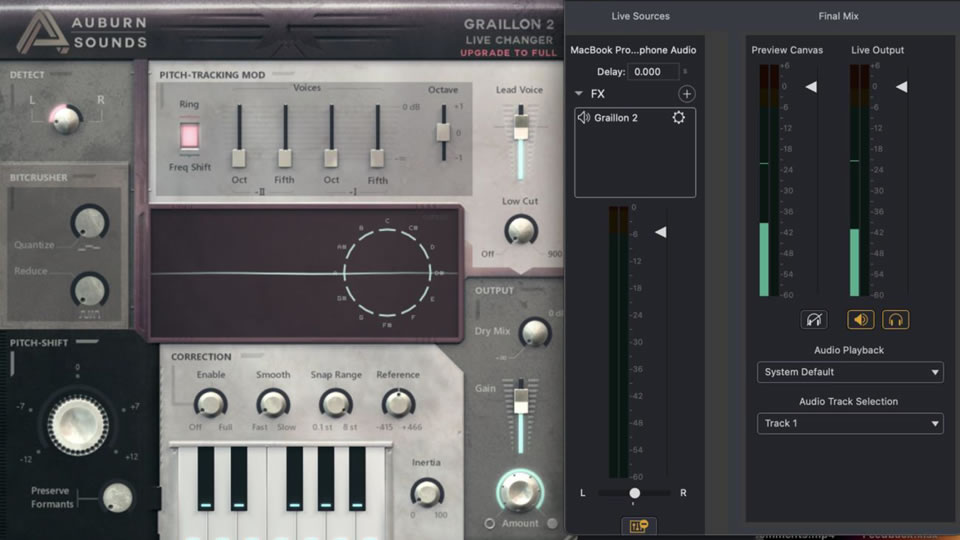Click the Smooth knob
Viewport: 960px width, 540px height.
(x=272, y=403)
